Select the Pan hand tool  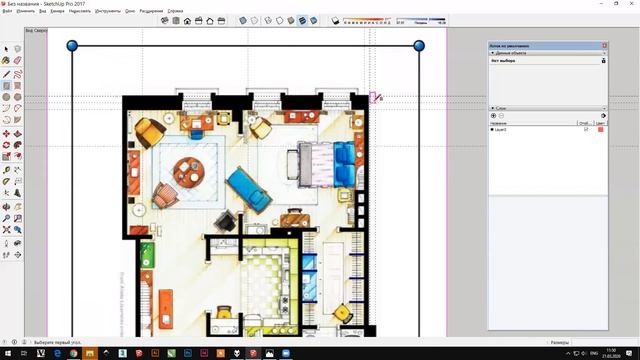coord(18,207)
